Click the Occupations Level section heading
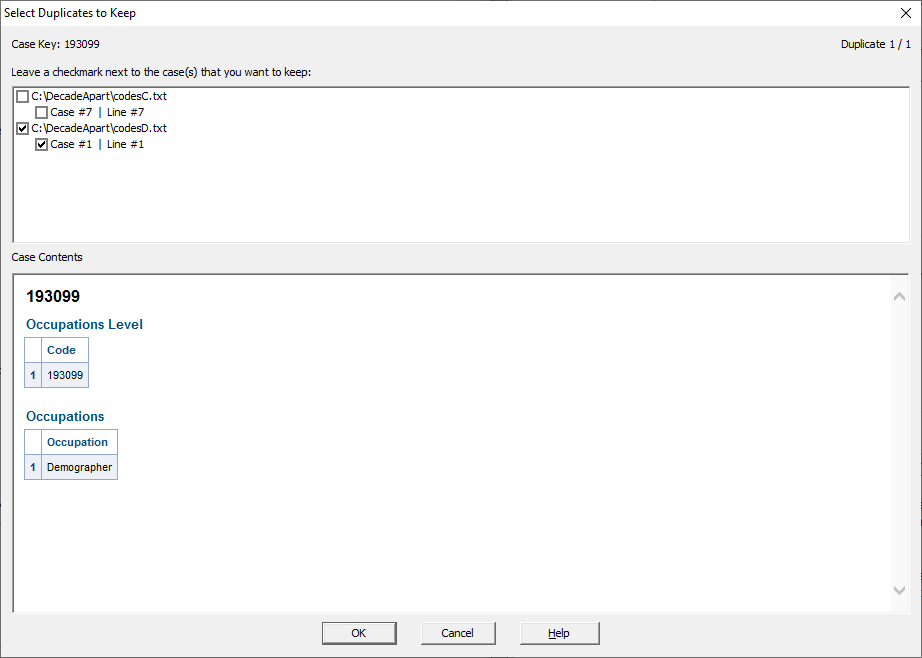 point(84,324)
